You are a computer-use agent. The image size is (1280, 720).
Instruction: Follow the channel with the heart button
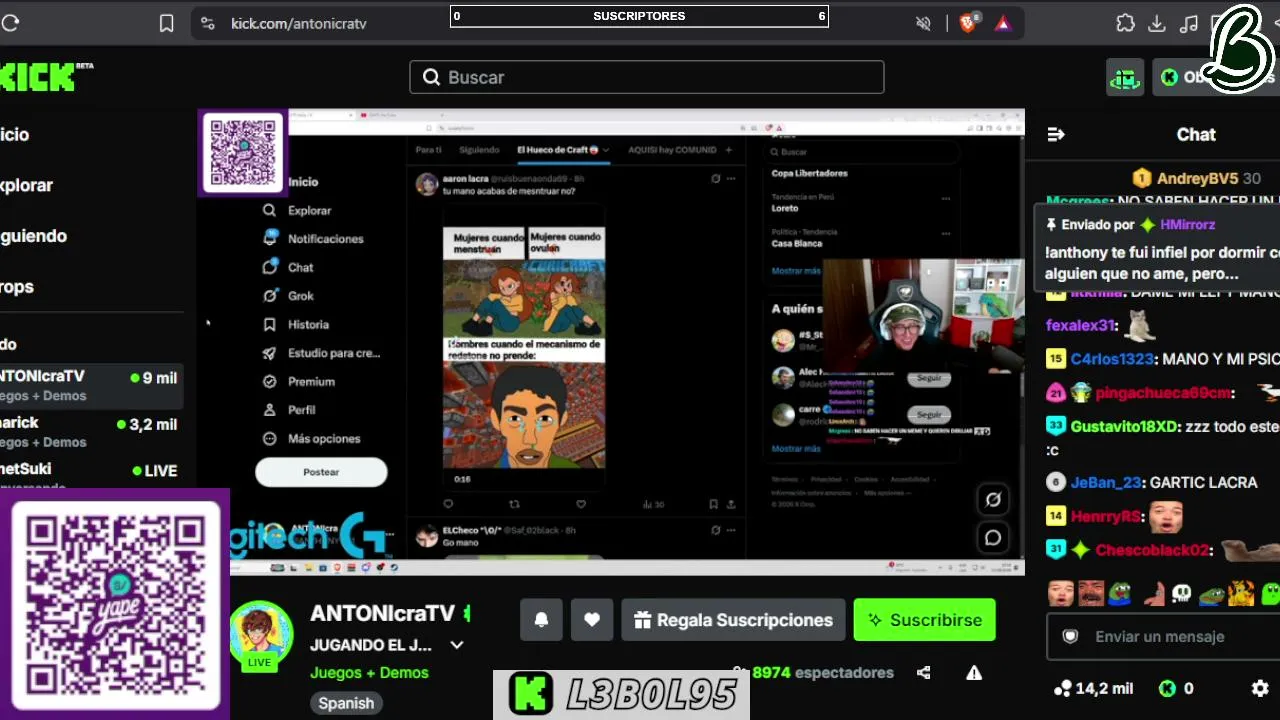592,620
